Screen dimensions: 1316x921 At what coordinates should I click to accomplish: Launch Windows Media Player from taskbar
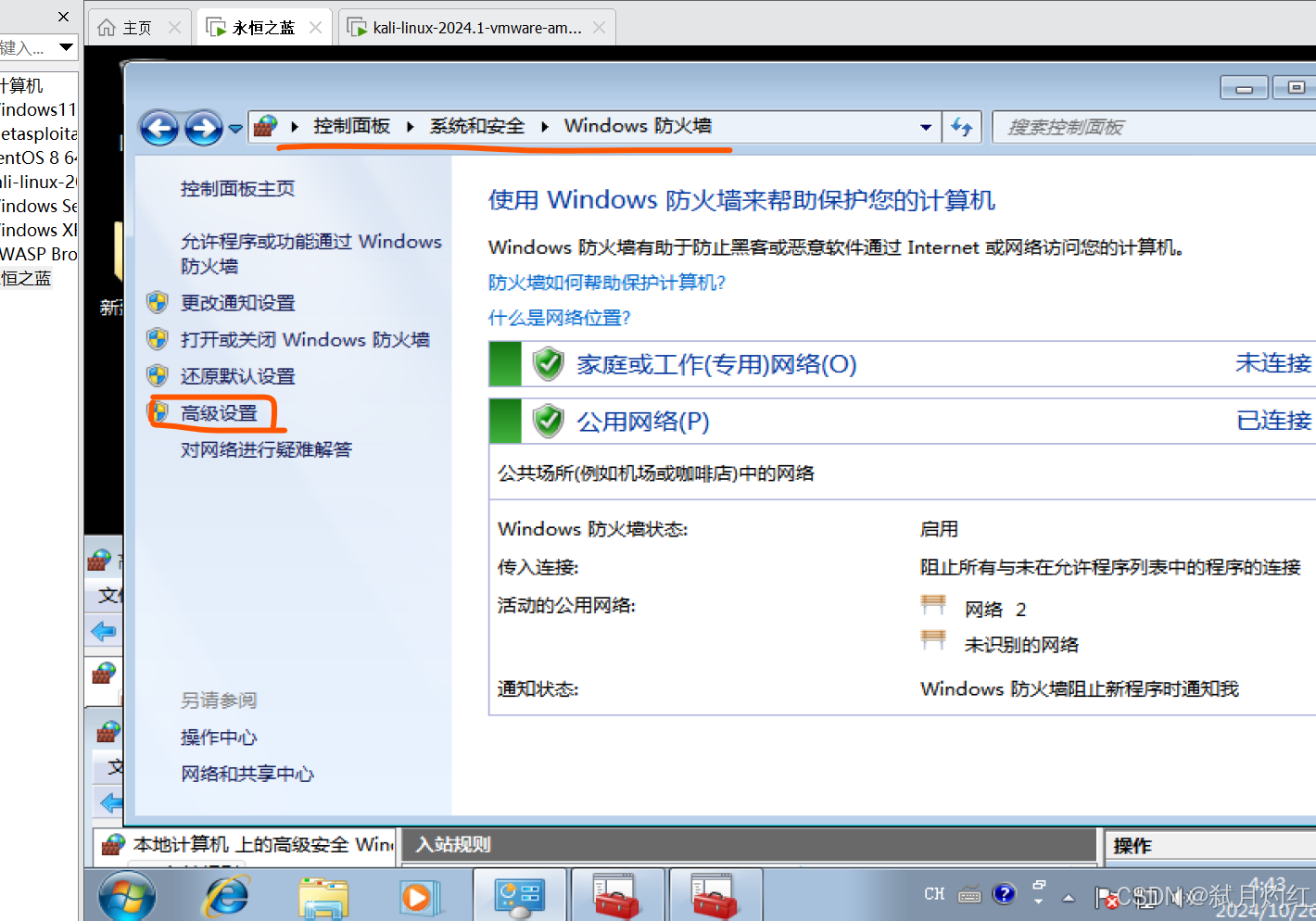coord(419,897)
